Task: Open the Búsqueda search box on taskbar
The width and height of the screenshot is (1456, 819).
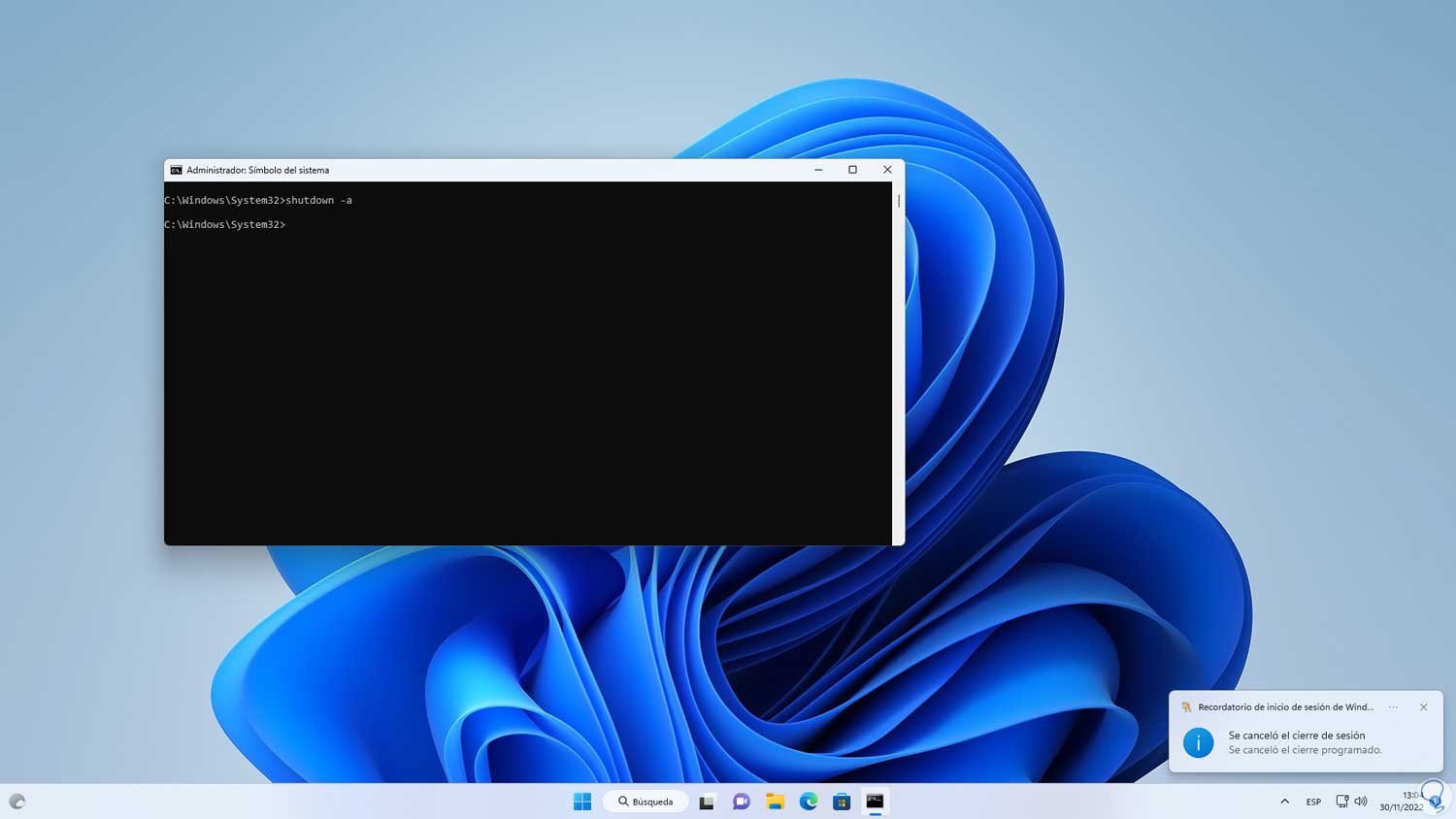Action: [645, 802]
